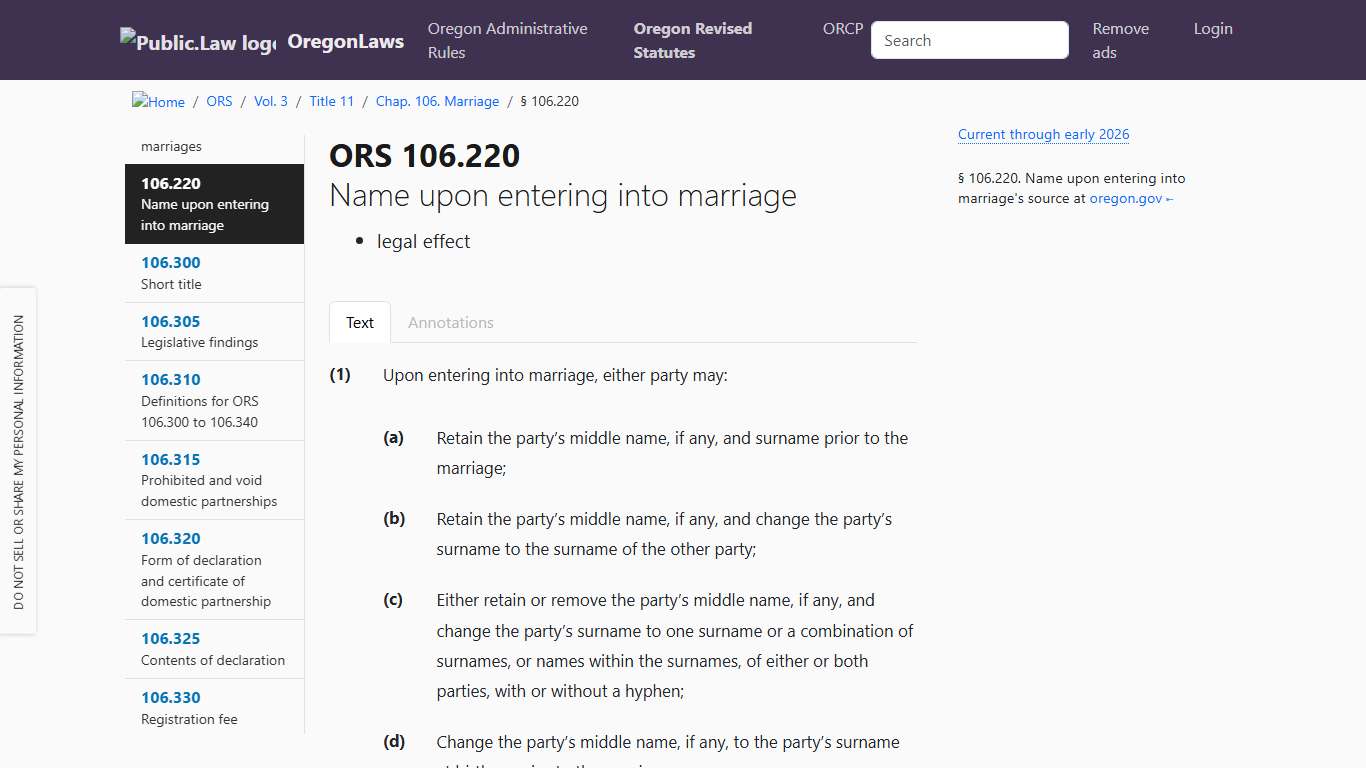This screenshot has width=1366, height=768.
Task: Click the Search input field
Action: (x=968, y=40)
